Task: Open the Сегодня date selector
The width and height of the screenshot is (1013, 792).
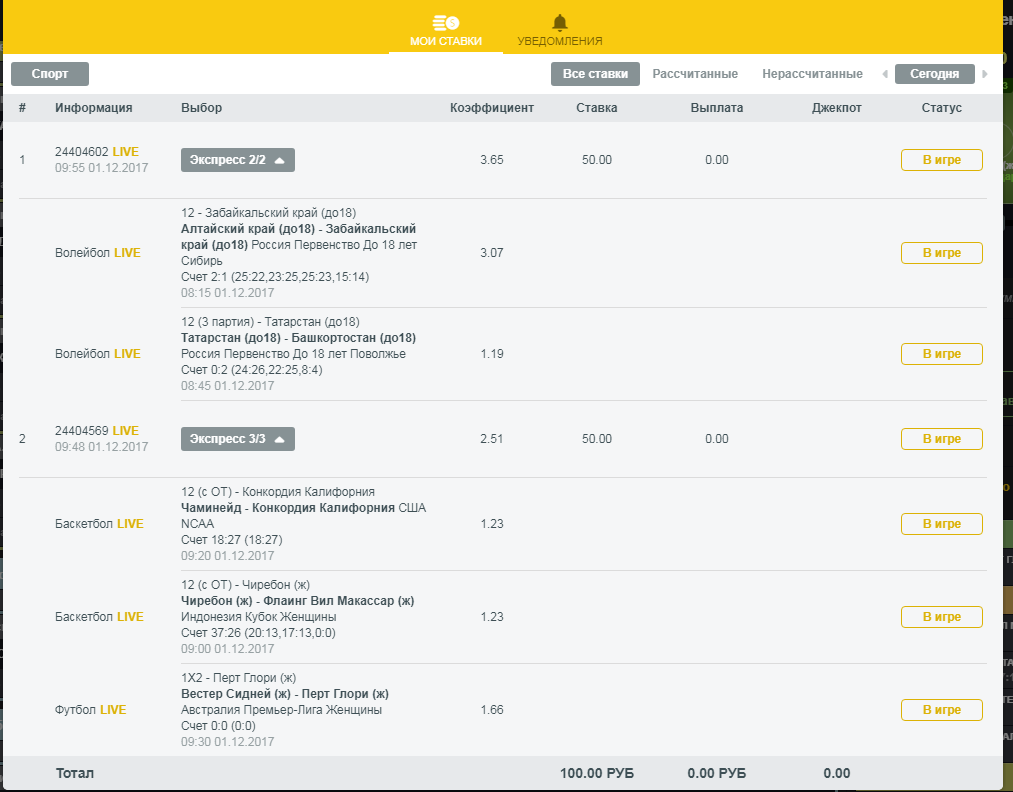Action: coord(934,74)
